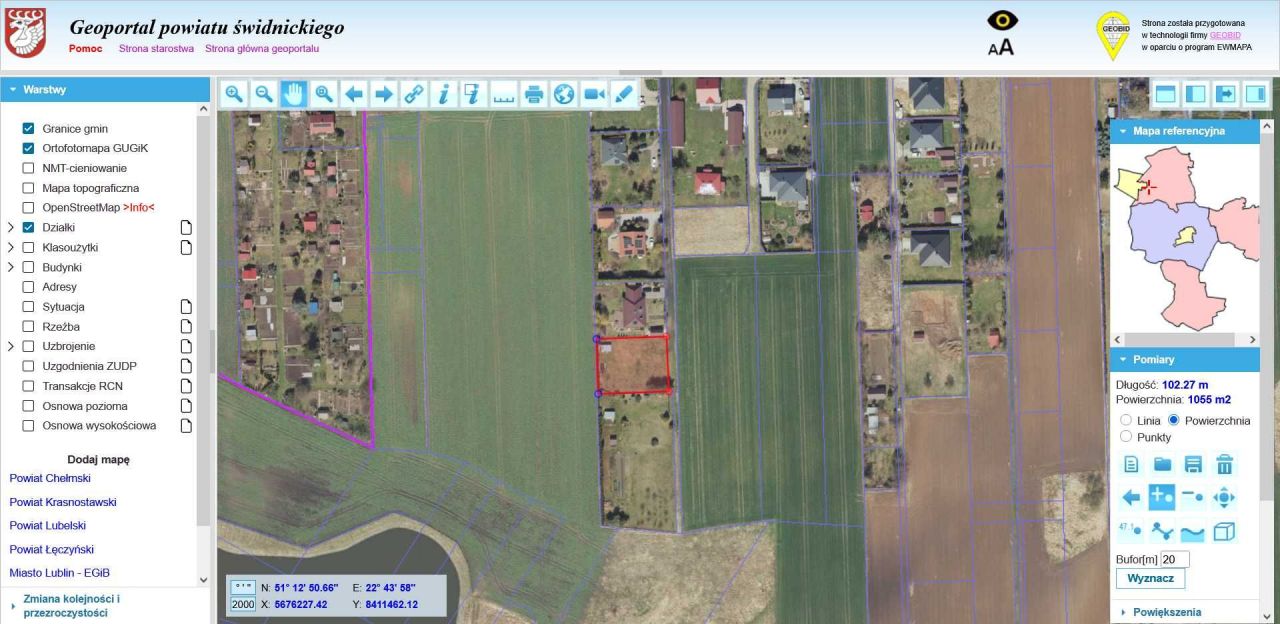
Task: Delete measurement with the trash icon
Action: 1224,464
